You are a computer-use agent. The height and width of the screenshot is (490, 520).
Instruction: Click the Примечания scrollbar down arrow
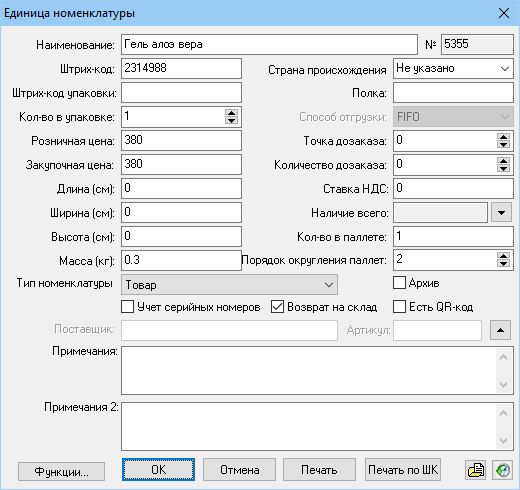coord(504,384)
